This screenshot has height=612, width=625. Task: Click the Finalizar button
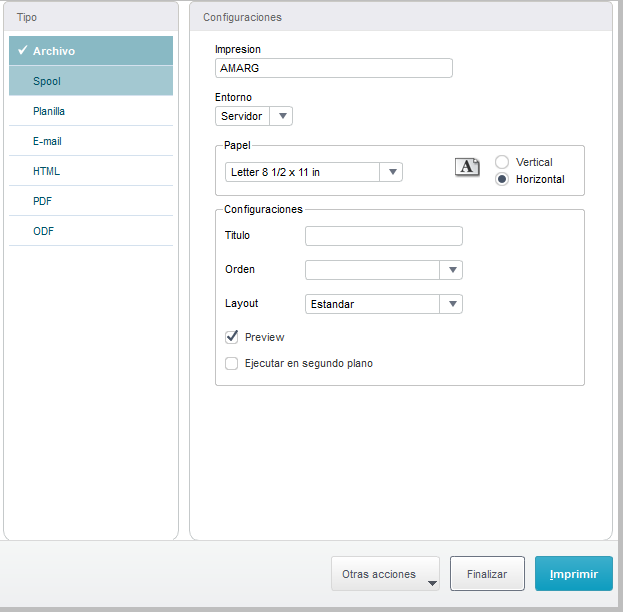coord(487,574)
